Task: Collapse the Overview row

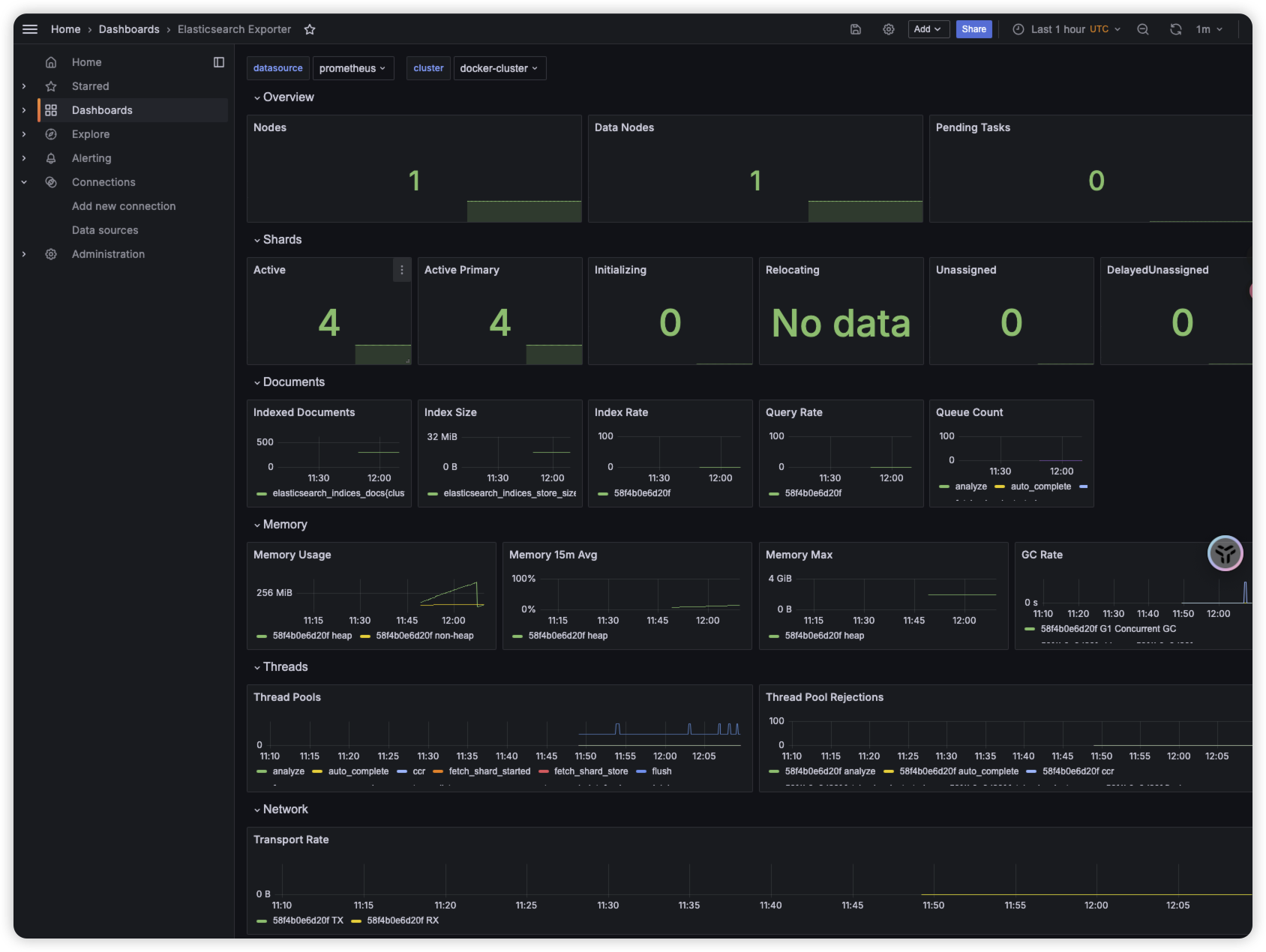Action: [x=283, y=97]
